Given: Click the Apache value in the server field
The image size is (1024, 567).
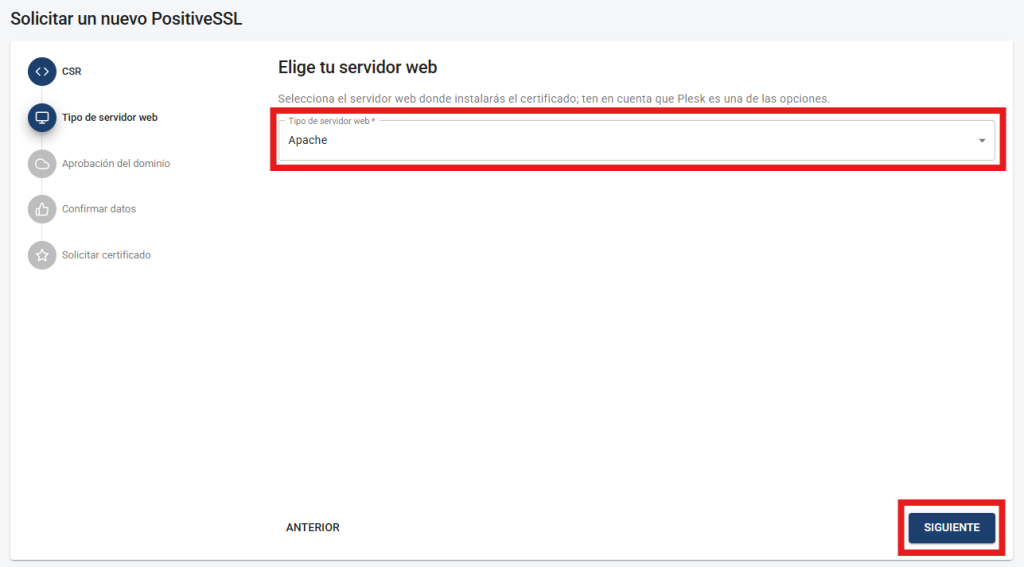Looking at the screenshot, I should click(x=308, y=140).
